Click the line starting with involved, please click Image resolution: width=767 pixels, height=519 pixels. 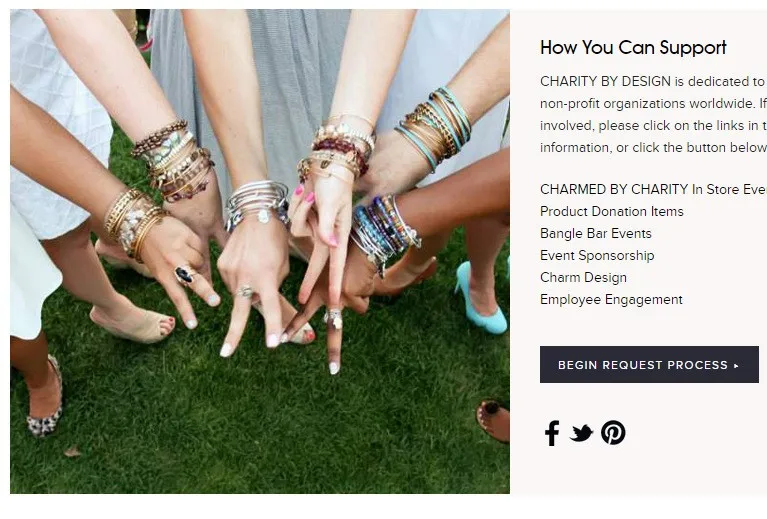pos(653,126)
